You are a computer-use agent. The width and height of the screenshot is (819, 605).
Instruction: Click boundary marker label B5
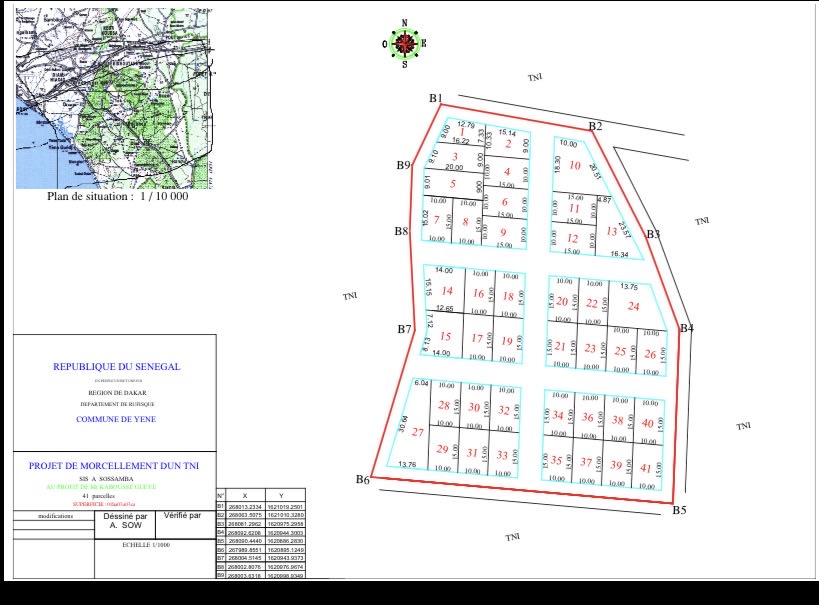[x=679, y=510]
